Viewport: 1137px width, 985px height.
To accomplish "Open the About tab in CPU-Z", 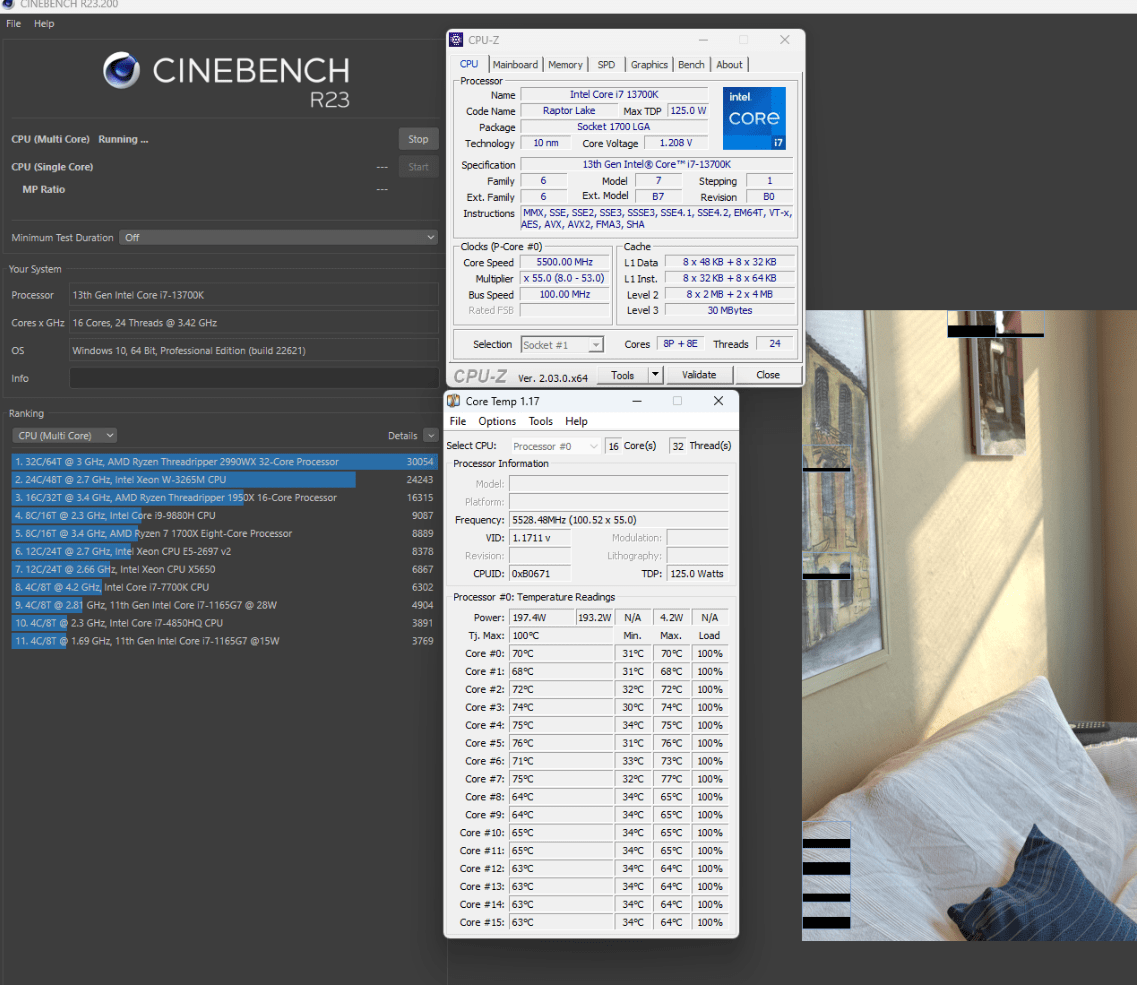I will 729,65.
